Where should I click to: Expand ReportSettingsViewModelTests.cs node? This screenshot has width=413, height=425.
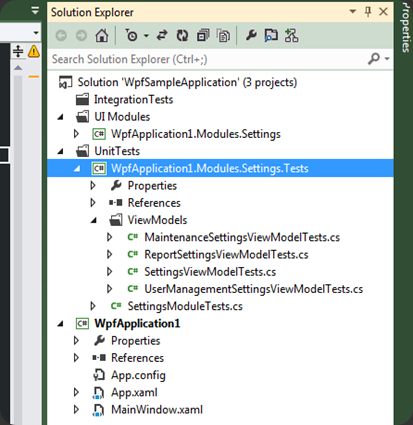pyautogui.click(x=109, y=254)
